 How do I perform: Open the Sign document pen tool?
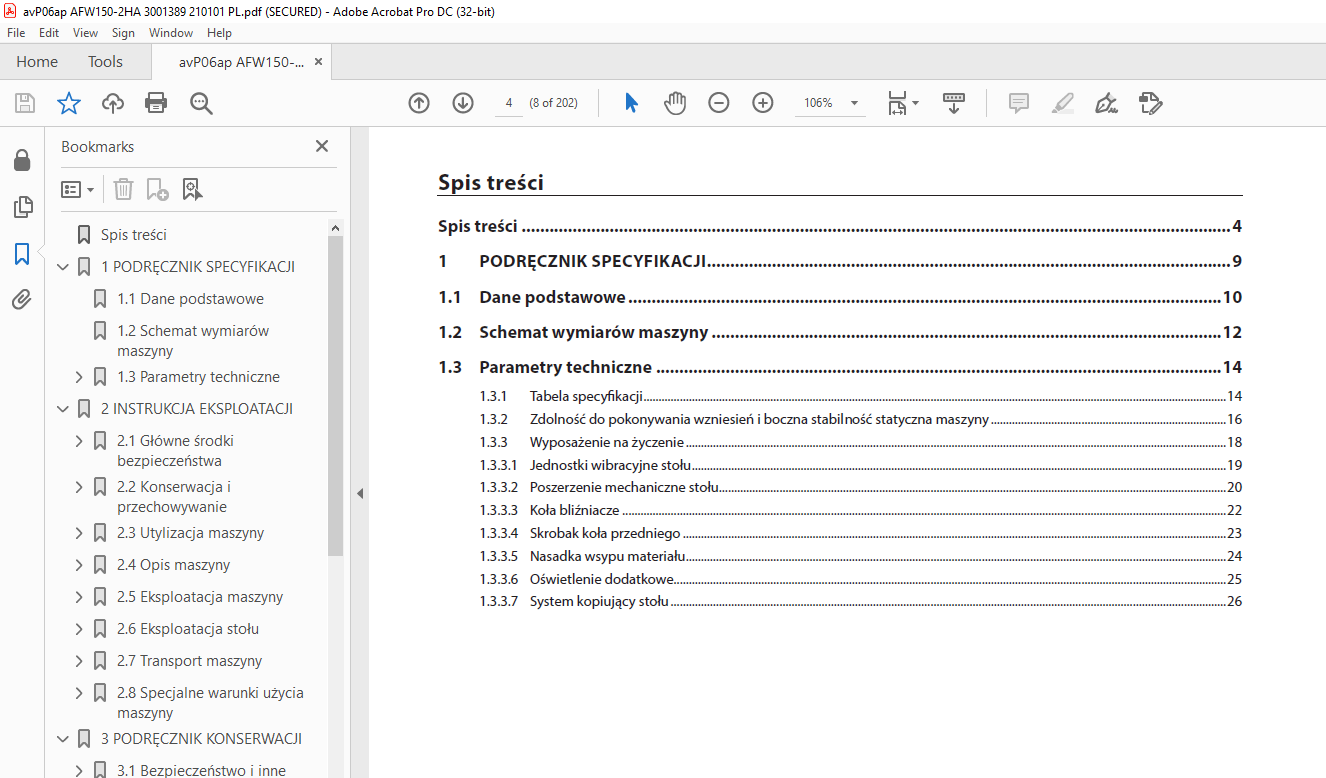(x=1106, y=103)
